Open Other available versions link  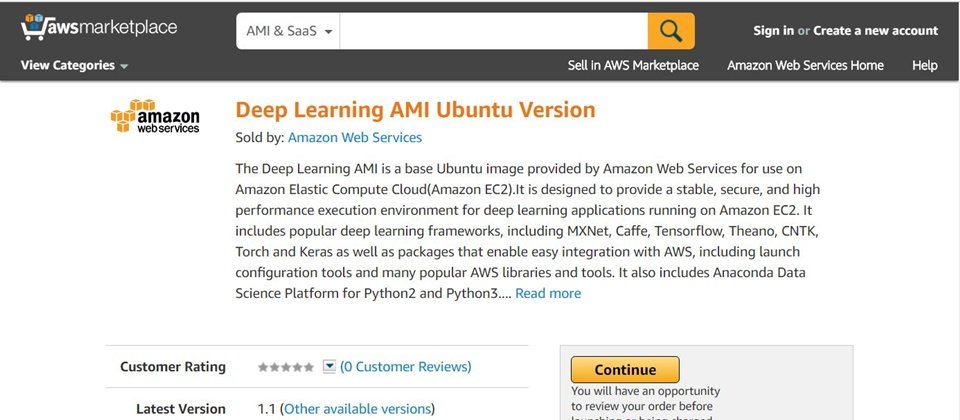tap(357, 409)
